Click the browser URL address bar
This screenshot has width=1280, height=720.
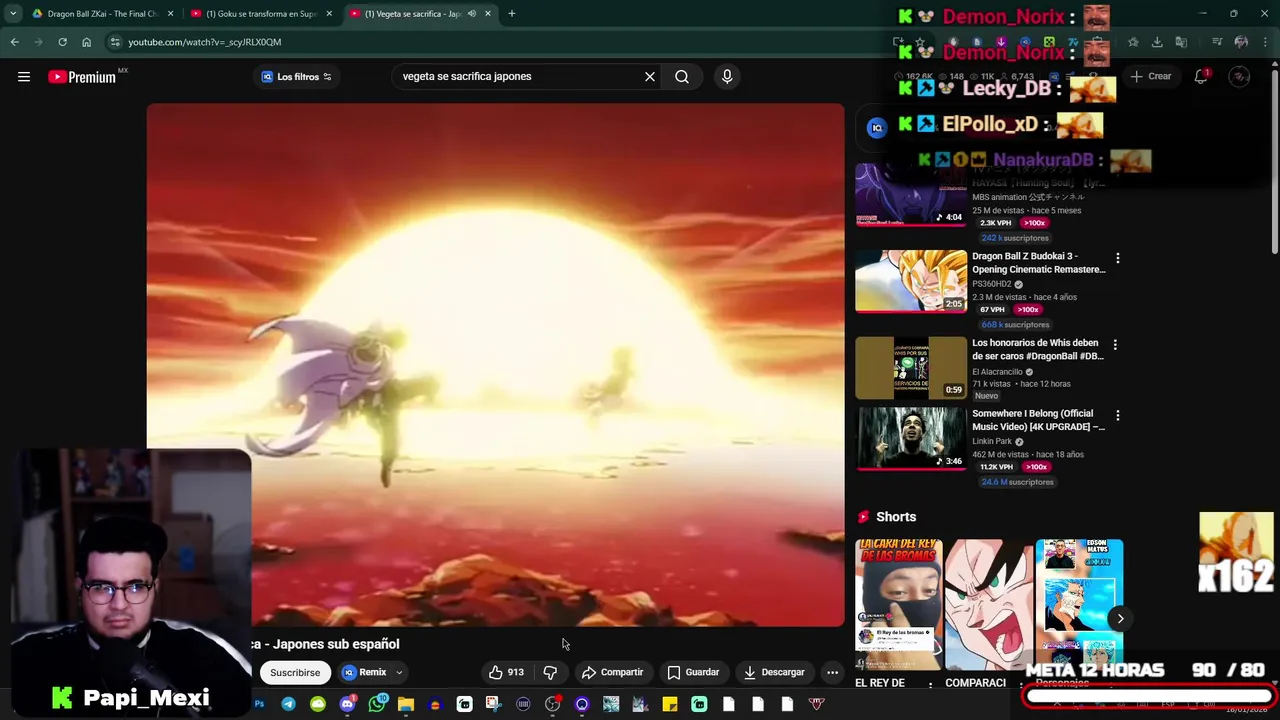tap(500, 42)
